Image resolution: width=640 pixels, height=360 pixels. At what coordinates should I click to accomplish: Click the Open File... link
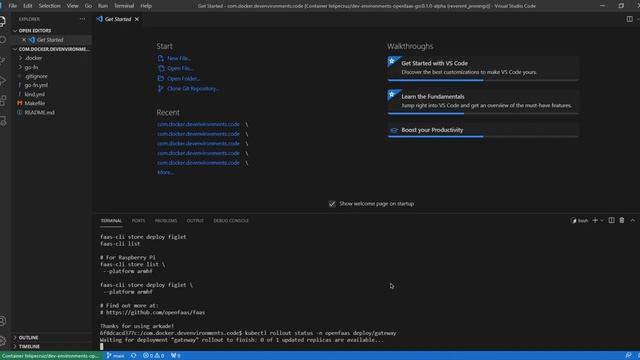point(176,68)
